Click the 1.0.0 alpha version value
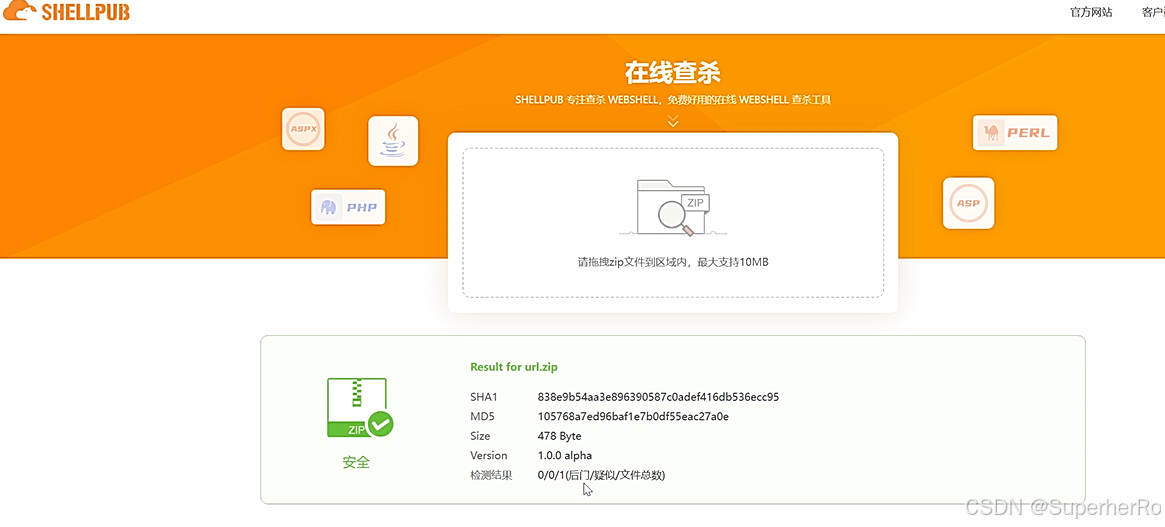 click(565, 455)
